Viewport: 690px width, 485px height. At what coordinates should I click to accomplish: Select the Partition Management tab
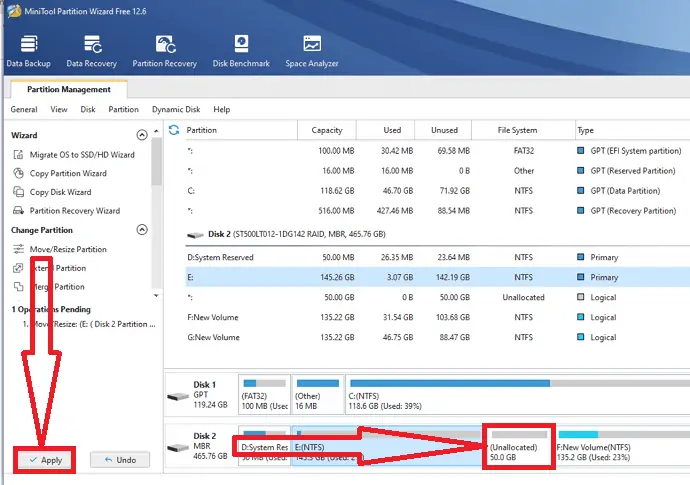pos(69,89)
